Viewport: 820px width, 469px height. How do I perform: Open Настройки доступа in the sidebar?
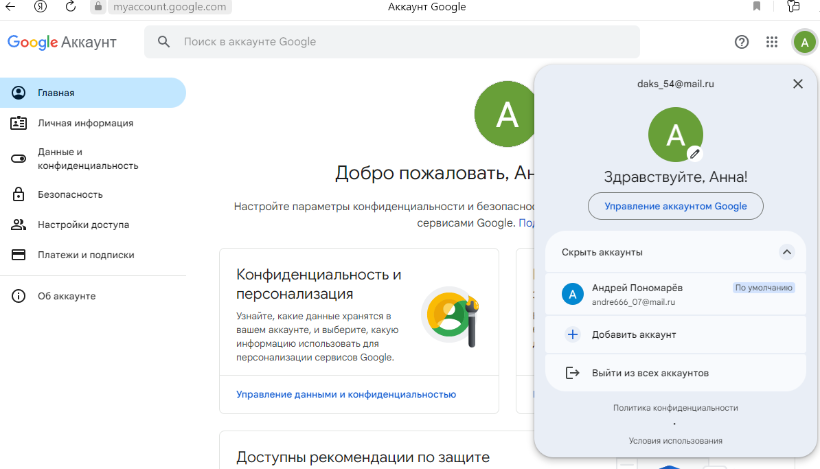(x=93, y=224)
